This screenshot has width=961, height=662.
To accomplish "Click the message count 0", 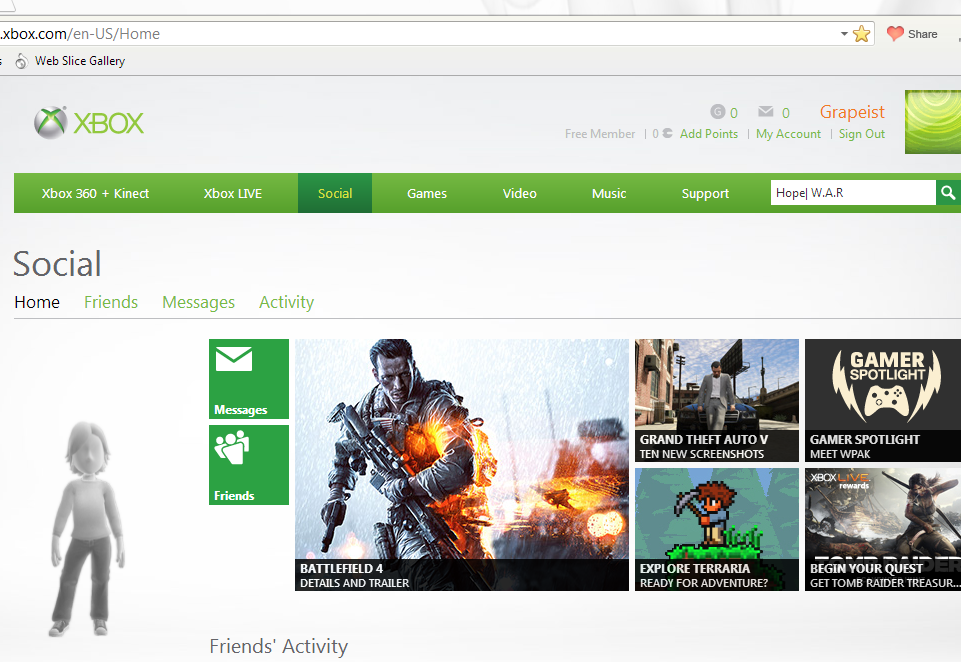I will point(786,113).
